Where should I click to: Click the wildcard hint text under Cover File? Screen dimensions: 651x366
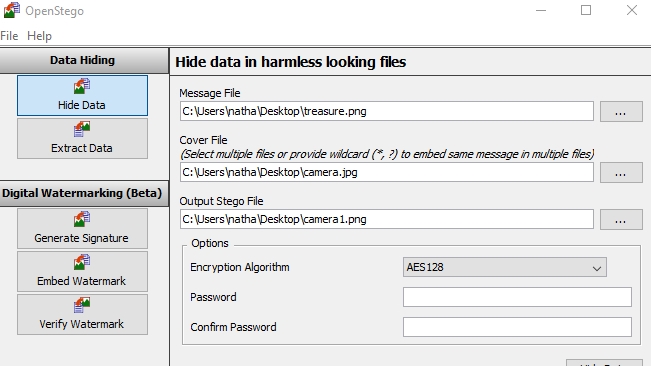pos(387,154)
